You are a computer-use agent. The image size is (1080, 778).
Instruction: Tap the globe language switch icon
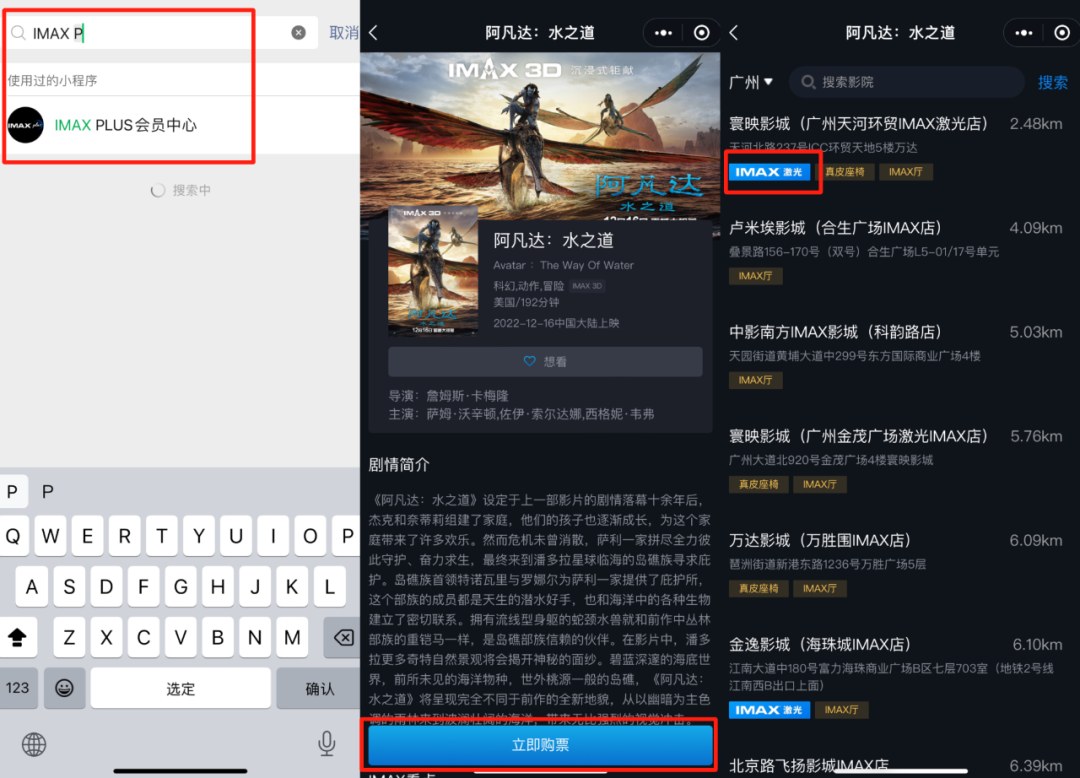point(34,744)
